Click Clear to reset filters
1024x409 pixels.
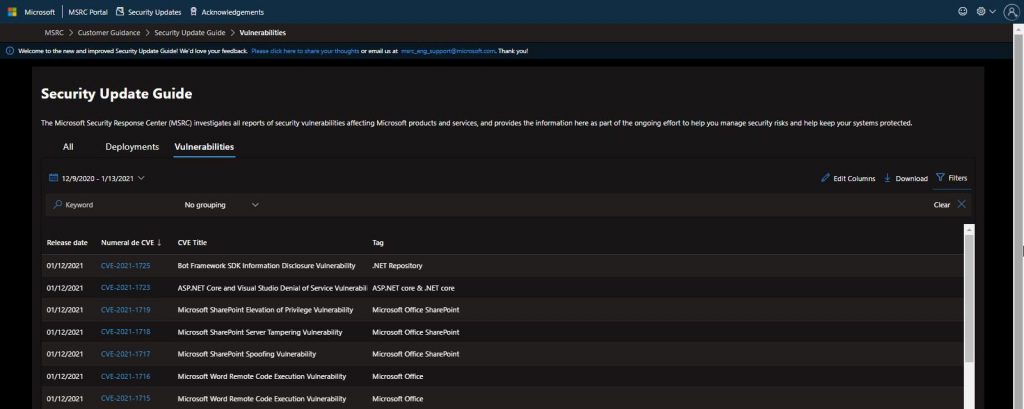[942, 205]
